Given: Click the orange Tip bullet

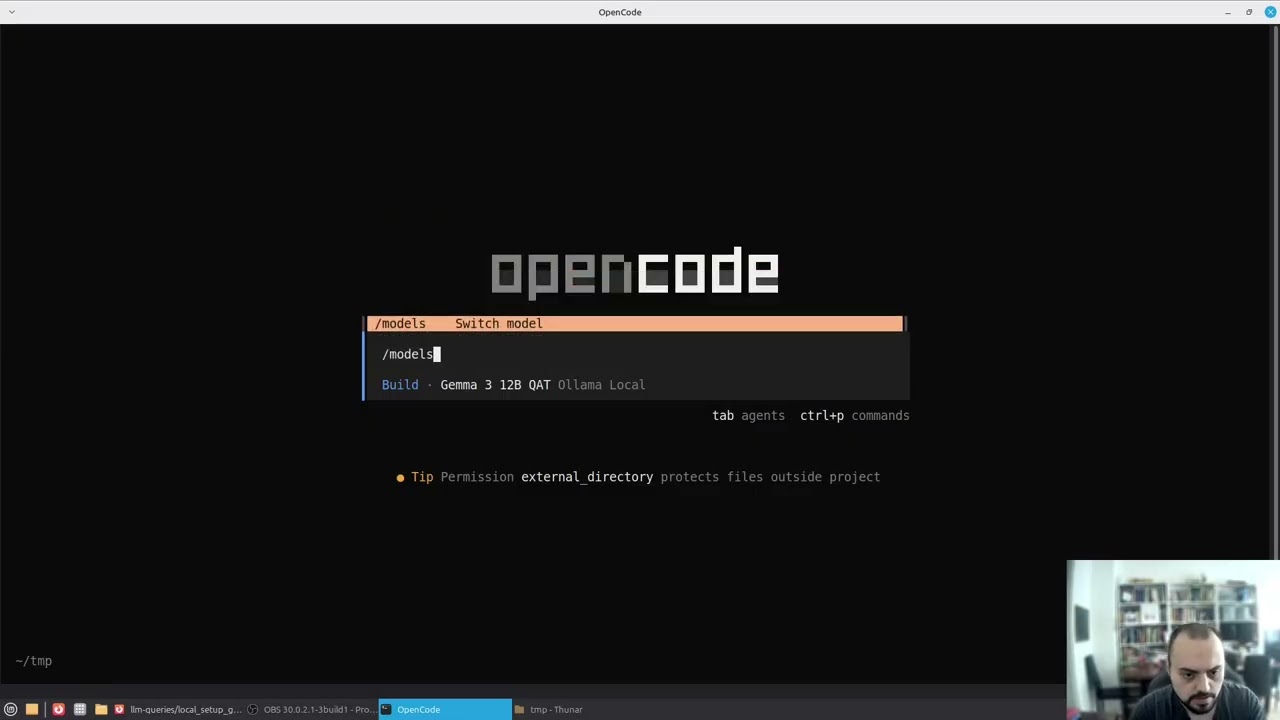Looking at the screenshot, I should coord(400,477).
